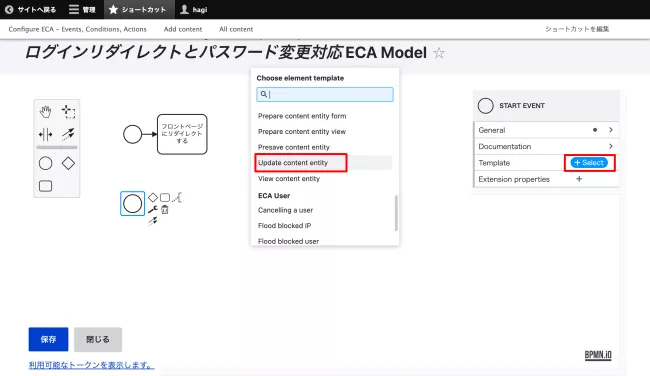Click the context pad connect arrows icon
Screen dimensions: 650x376
point(153,221)
